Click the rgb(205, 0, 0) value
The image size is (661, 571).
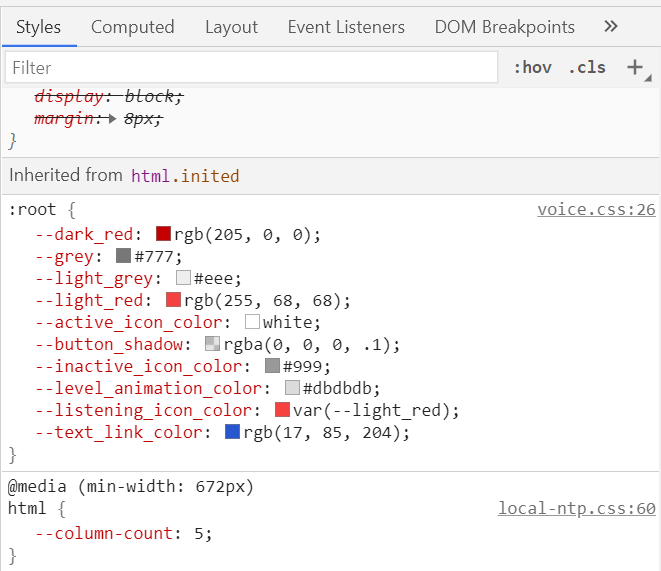tap(242, 234)
